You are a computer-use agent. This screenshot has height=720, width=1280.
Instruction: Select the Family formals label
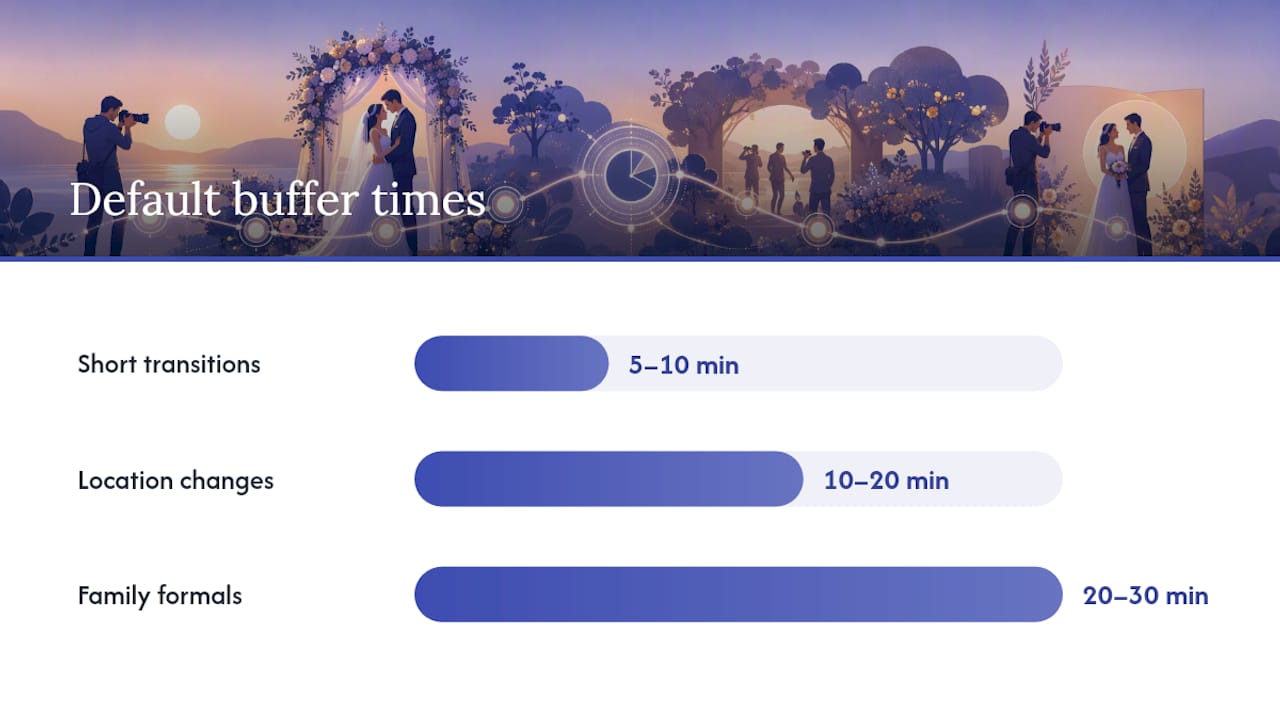(x=160, y=596)
